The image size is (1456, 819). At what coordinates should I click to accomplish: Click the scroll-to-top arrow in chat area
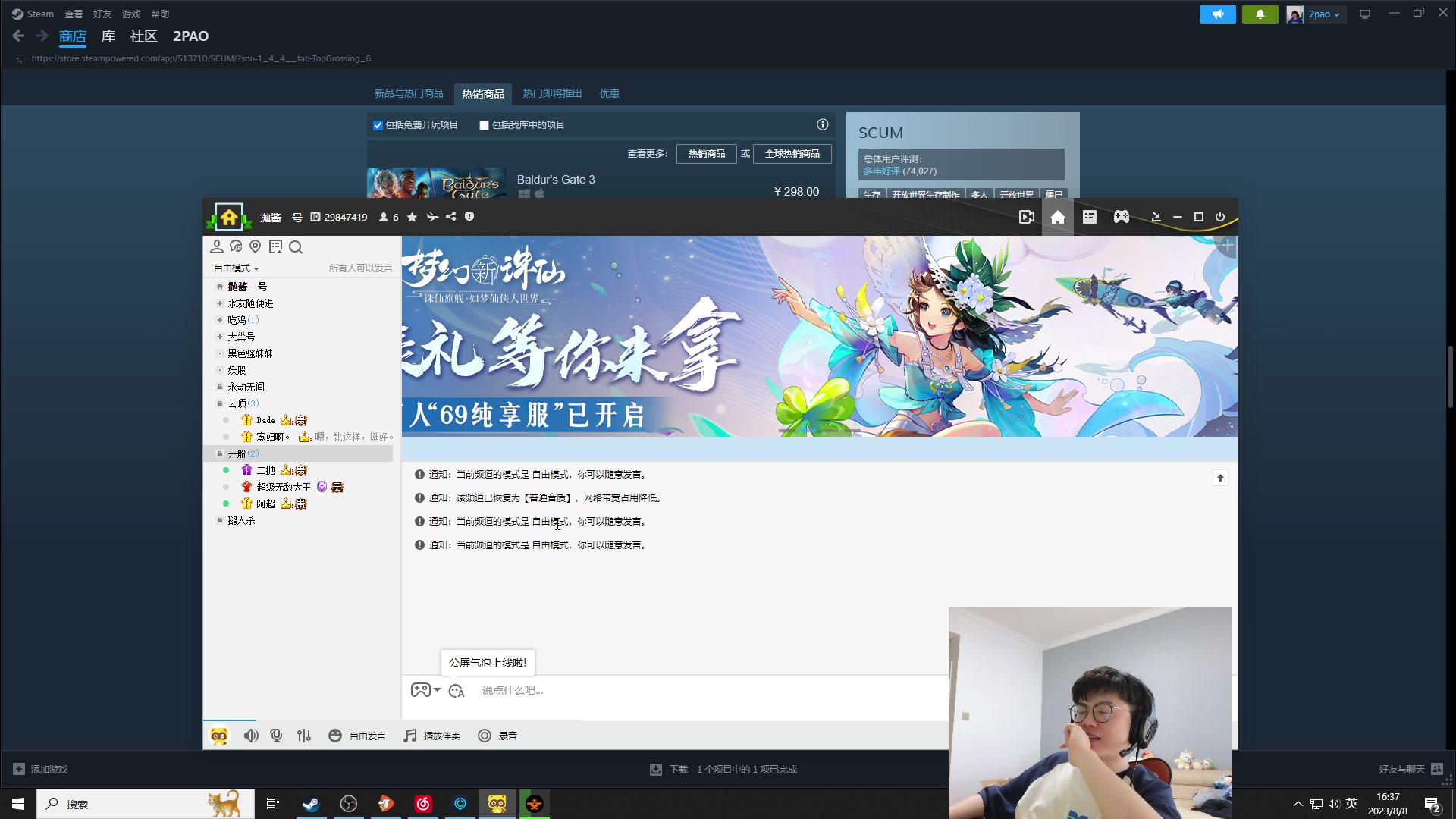tap(1220, 478)
